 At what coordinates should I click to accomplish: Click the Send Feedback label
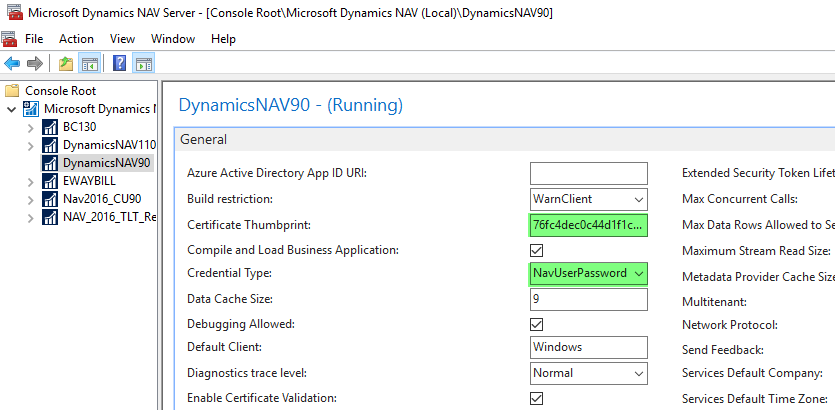tap(723, 350)
